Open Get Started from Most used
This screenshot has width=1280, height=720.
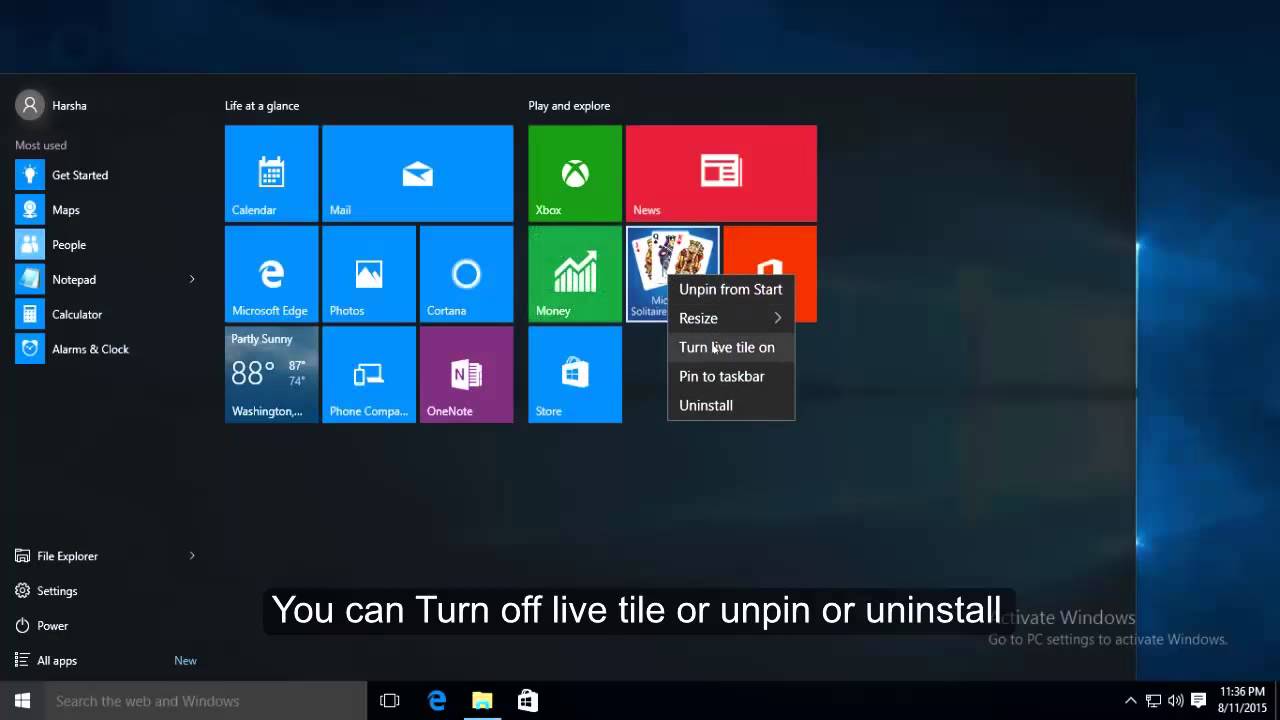coord(105,175)
